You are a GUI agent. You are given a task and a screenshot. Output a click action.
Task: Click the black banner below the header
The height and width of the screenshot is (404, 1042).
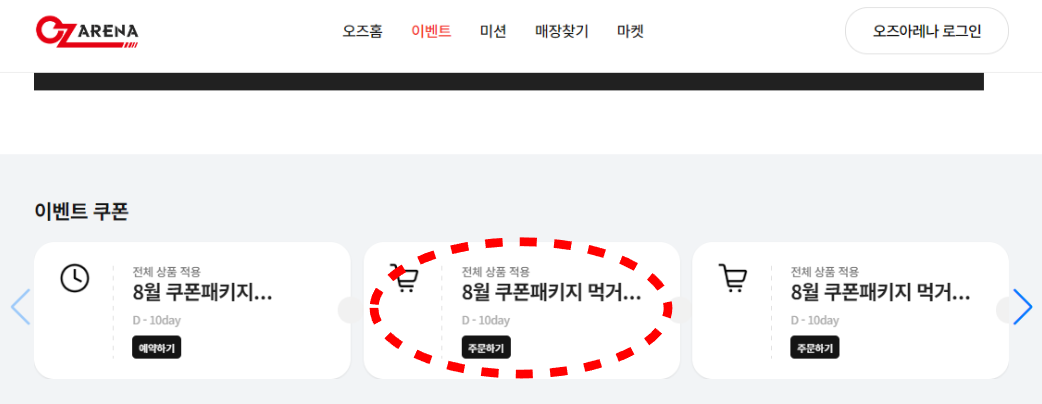508,81
